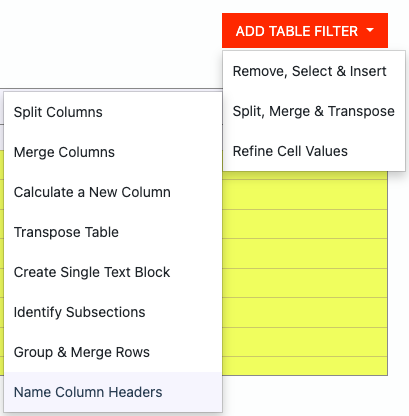This screenshot has height=416, width=409.
Task: Select highlighted Name Column Headers item
Action: pyautogui.click(x=113, y=392)
